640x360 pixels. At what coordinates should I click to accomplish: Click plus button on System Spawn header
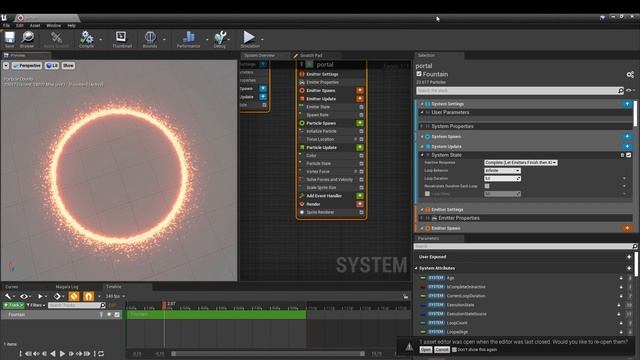[x=627, y=136]
